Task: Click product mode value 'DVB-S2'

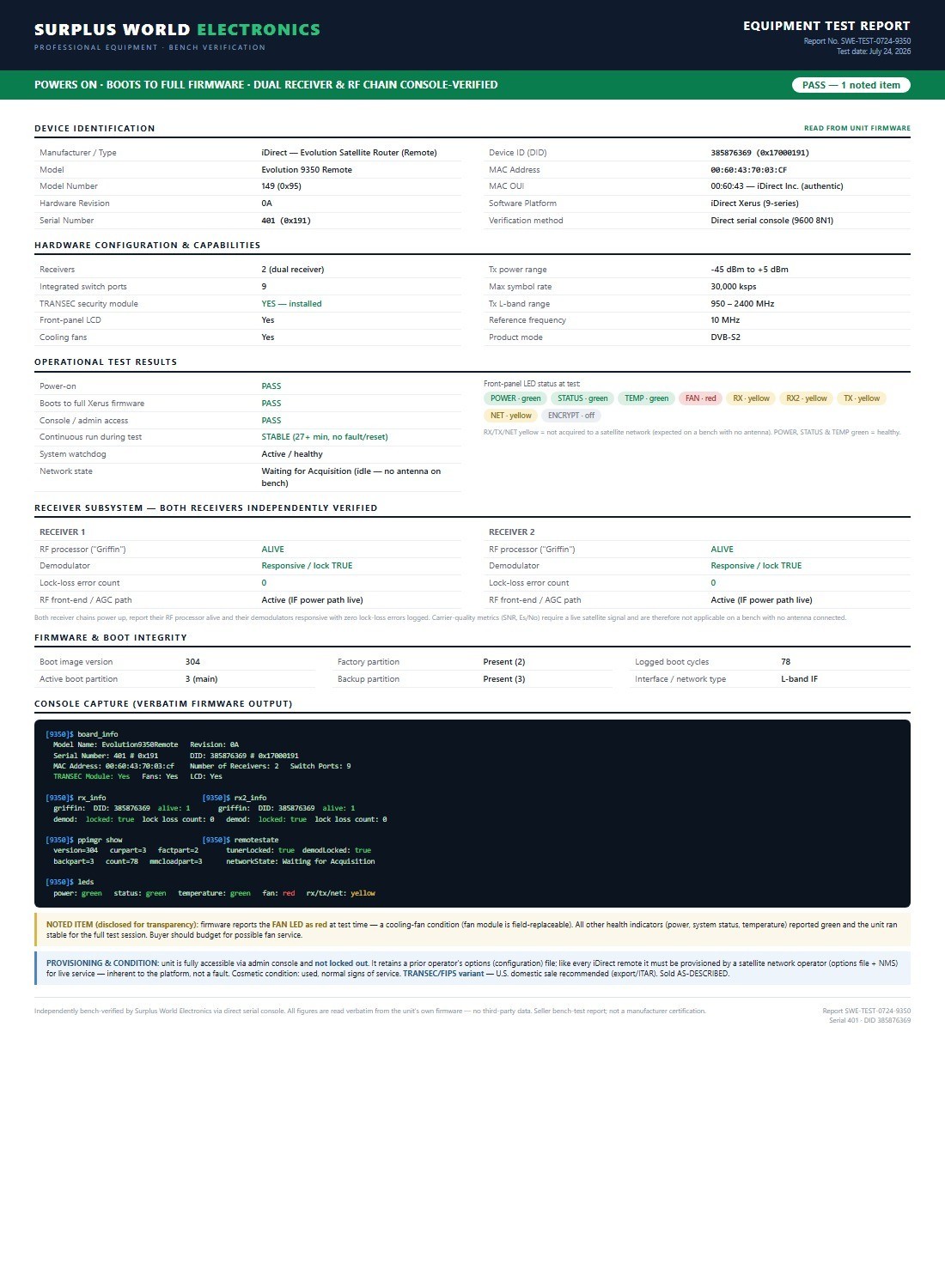Action: (725, 337)
